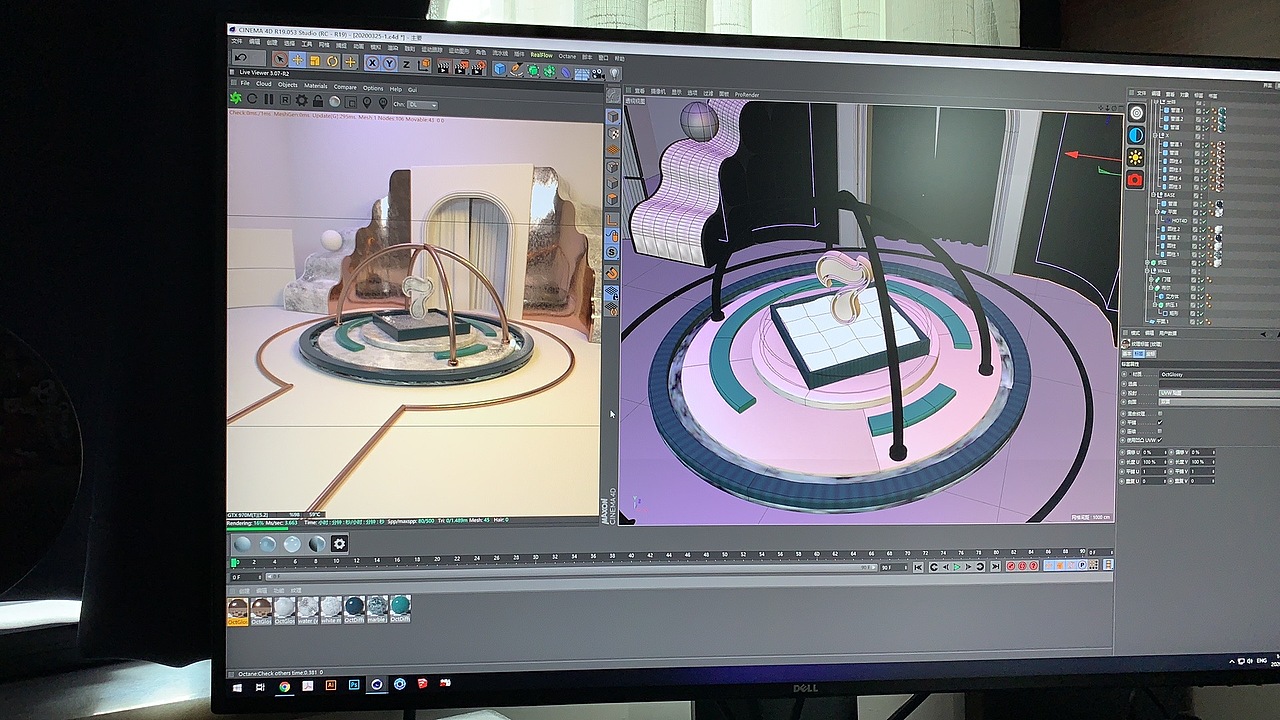The image size is (1280, 720).
Task: Add a Light object
Action: (x=614, y=74)
